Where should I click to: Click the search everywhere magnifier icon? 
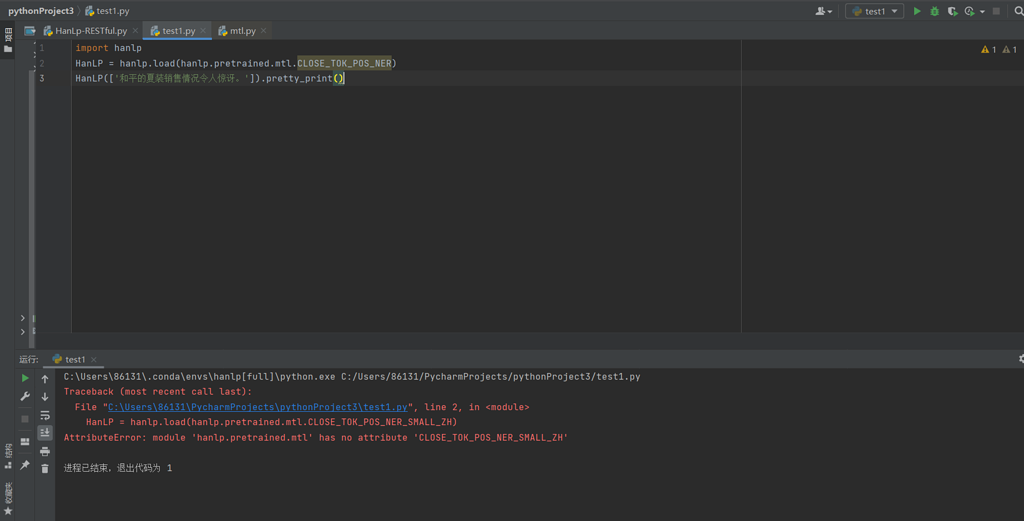[x=1019, y=11]
